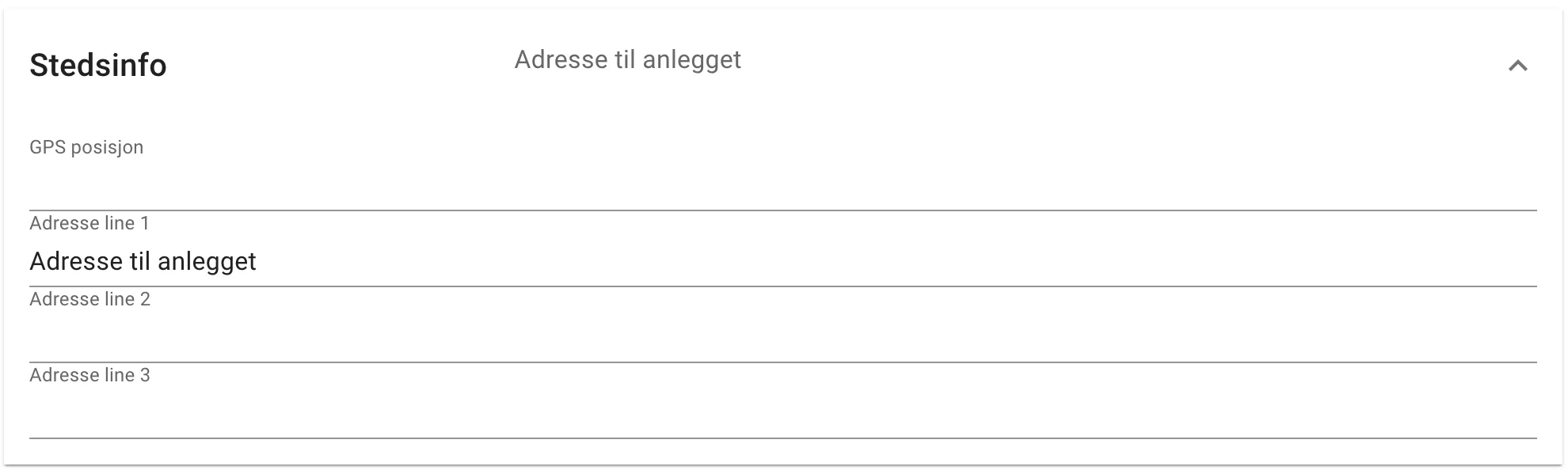Select the Adresse til anlegget header text
Viewport: 1568px width, 470px height.
click(628, 59)
